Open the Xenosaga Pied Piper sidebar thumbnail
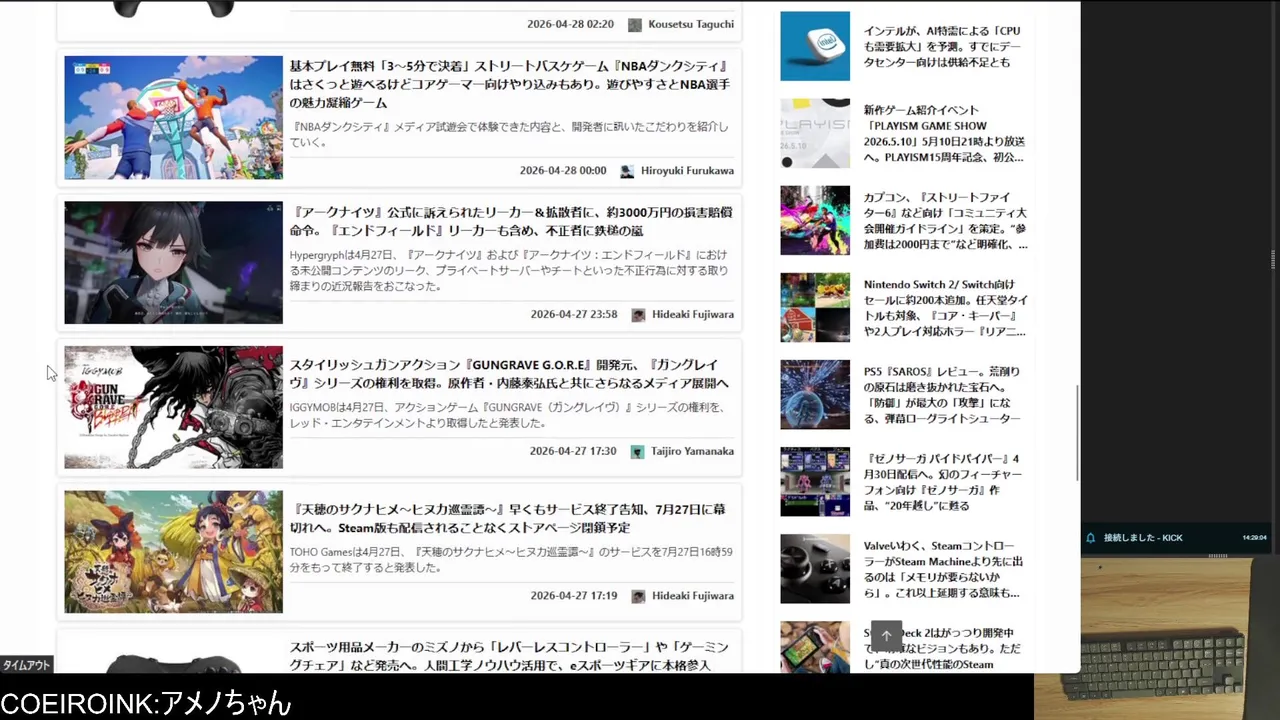This screenshot has width=1280, height=720. pyautogui.click(x=815, y=481)
